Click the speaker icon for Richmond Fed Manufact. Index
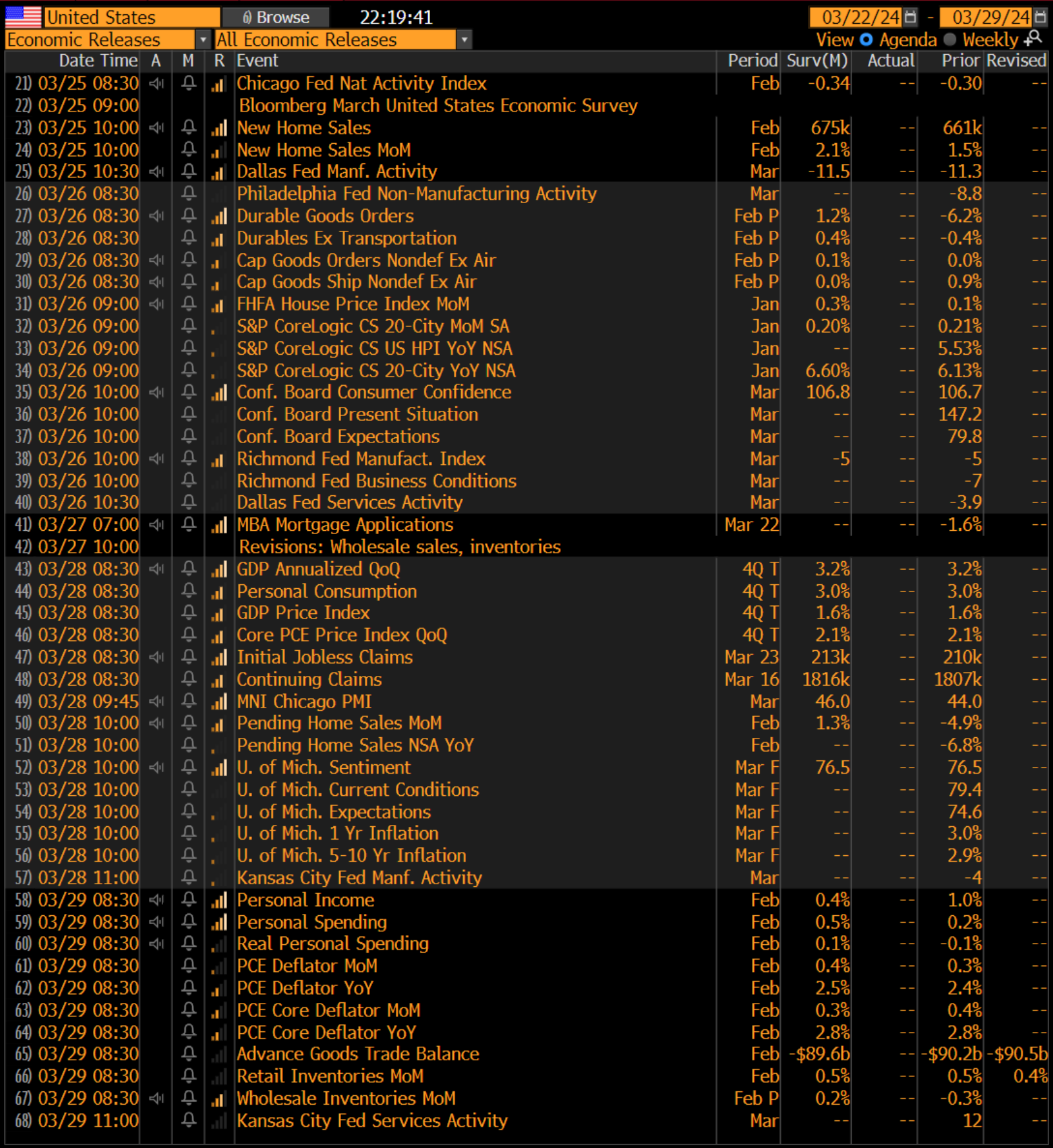The image size is (1053, 1148). (x=156, y=459)
